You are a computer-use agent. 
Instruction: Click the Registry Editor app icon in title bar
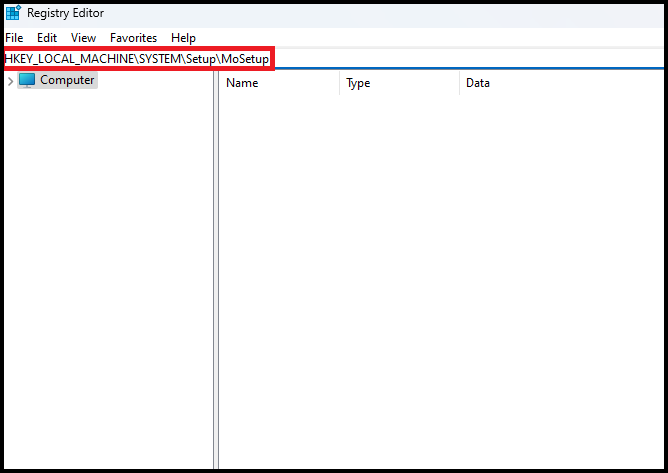[13, 13]
